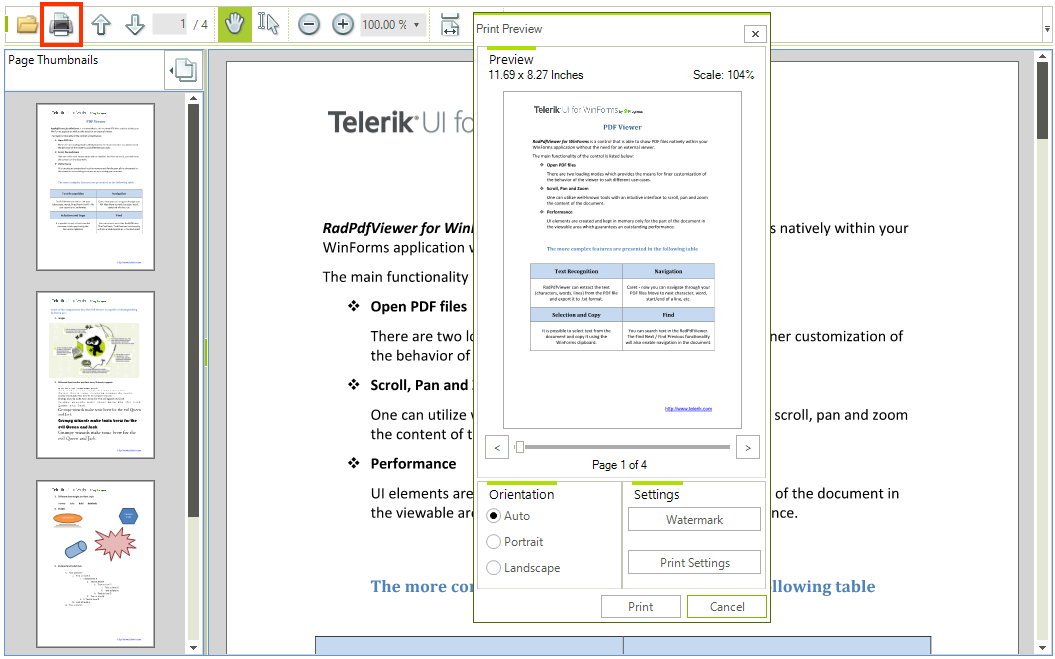Click the printer icon in toolbar
Screen dimensions: 1055x659
click(x=61, y=25)
